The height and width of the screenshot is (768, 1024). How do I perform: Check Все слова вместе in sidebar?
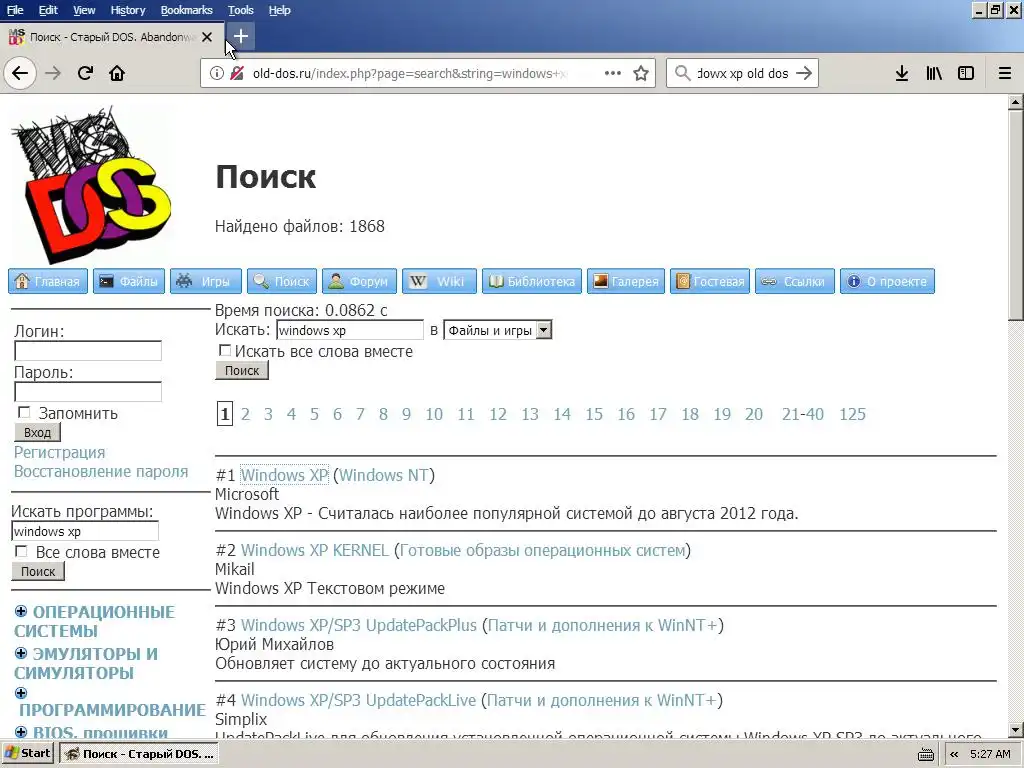click(x=21, y=551)
